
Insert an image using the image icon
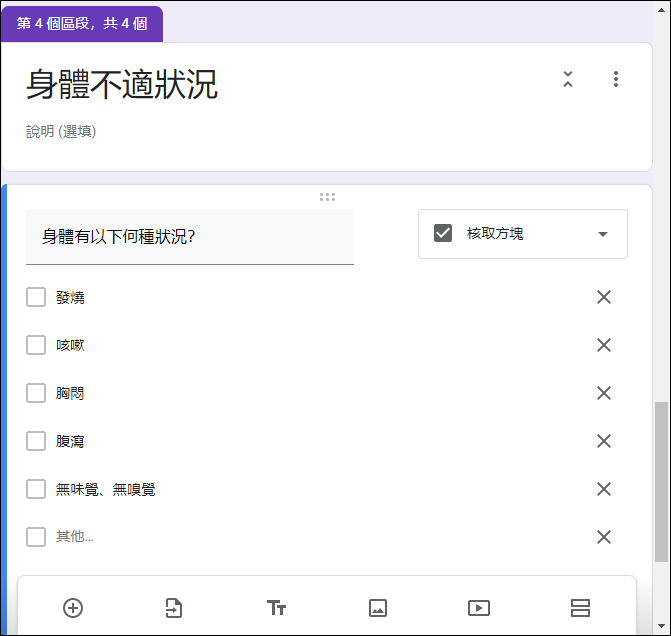point(378,608)
